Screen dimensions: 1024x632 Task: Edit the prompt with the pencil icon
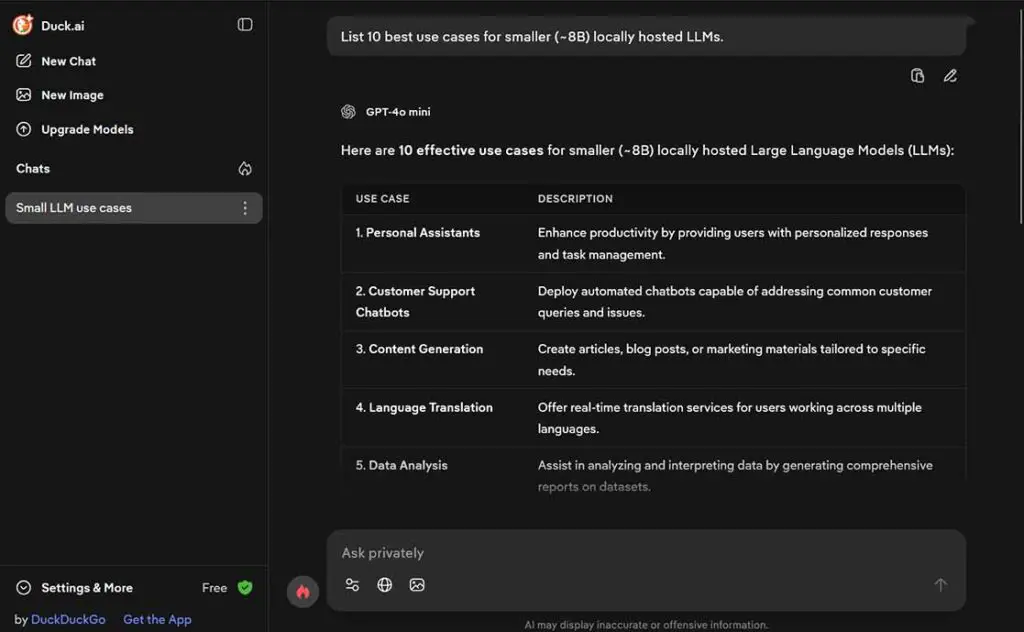coord(950,75)
